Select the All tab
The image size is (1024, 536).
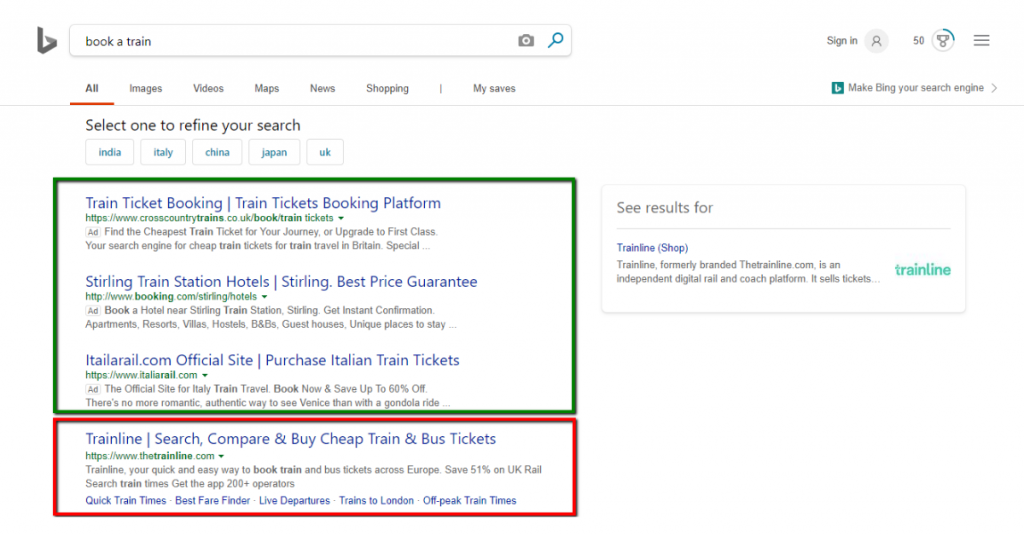pos(91,88)
